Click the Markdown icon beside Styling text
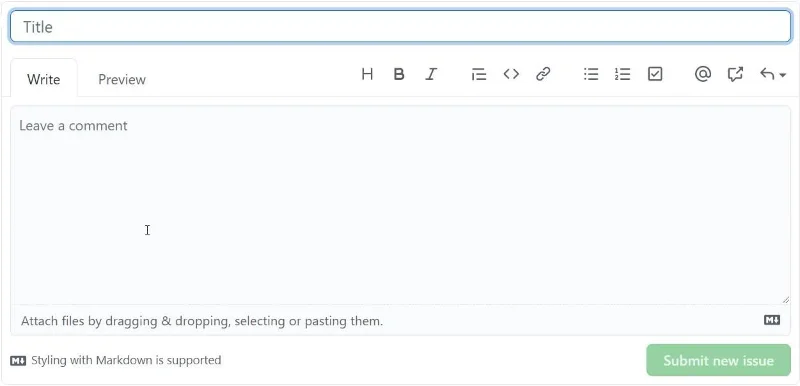The width and height of the screenshot is (800, 386). pyautogui.click(x=18, y=361)
